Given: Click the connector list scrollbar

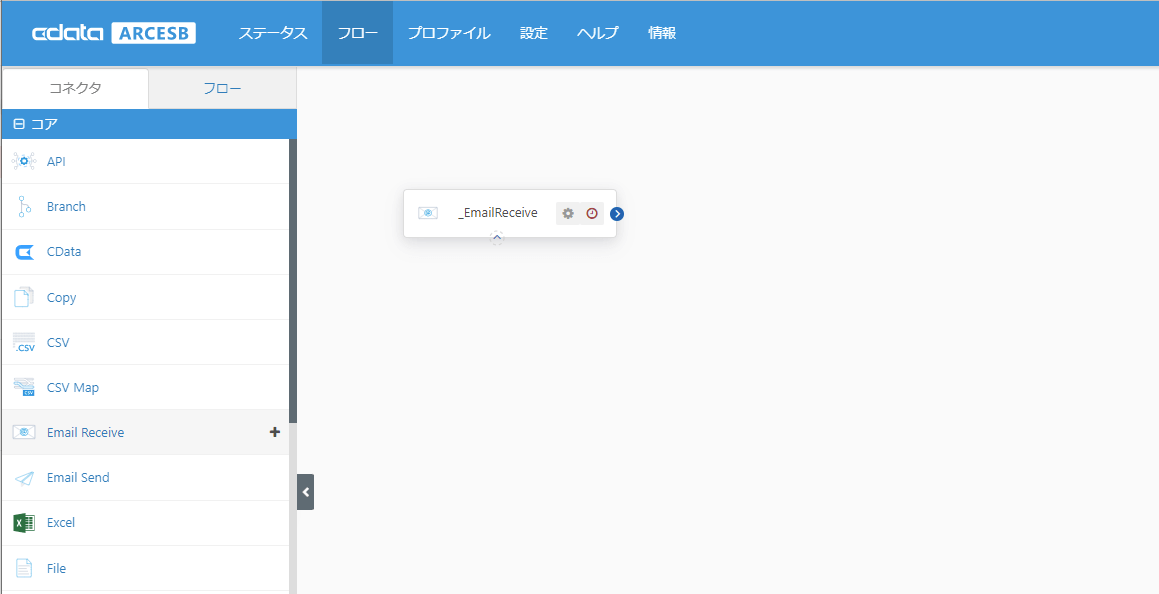Looking at the screenshot, I should 293,281.
